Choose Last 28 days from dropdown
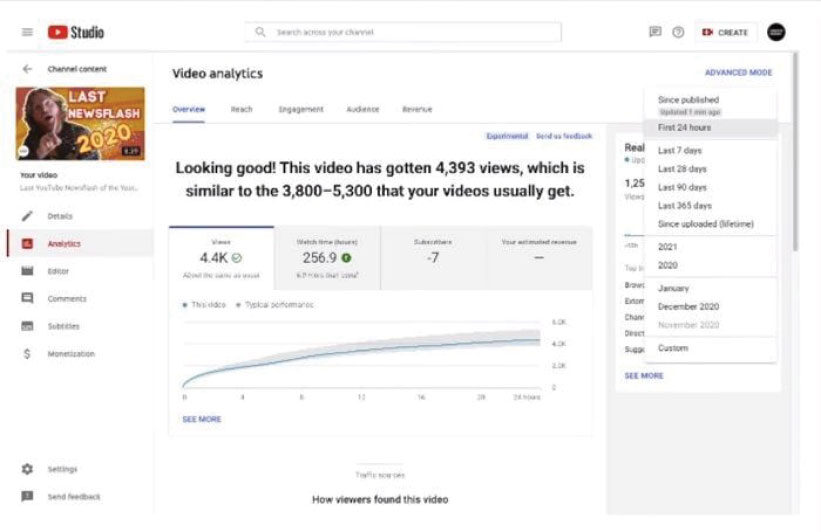 pyautogui.click(x=682, y=169)
